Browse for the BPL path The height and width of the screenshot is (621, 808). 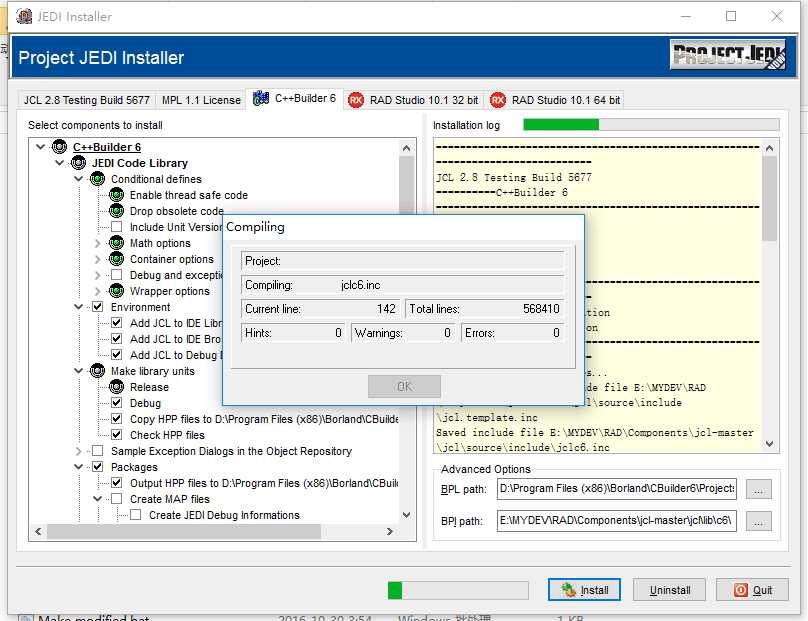coord(759,489)
